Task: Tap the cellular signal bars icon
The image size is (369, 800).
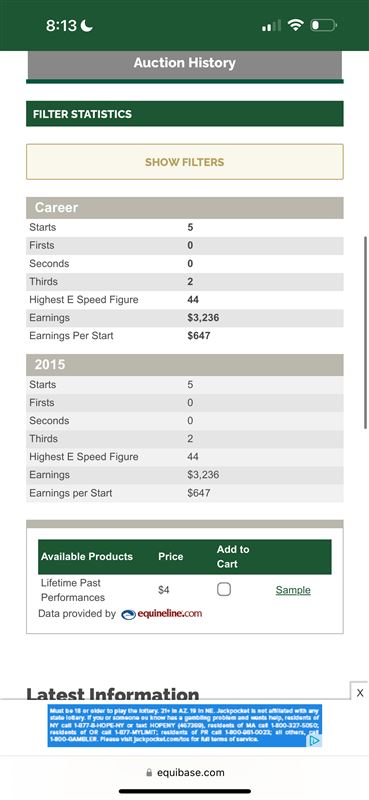Action: pyautogui.click(x=271, y=26)
